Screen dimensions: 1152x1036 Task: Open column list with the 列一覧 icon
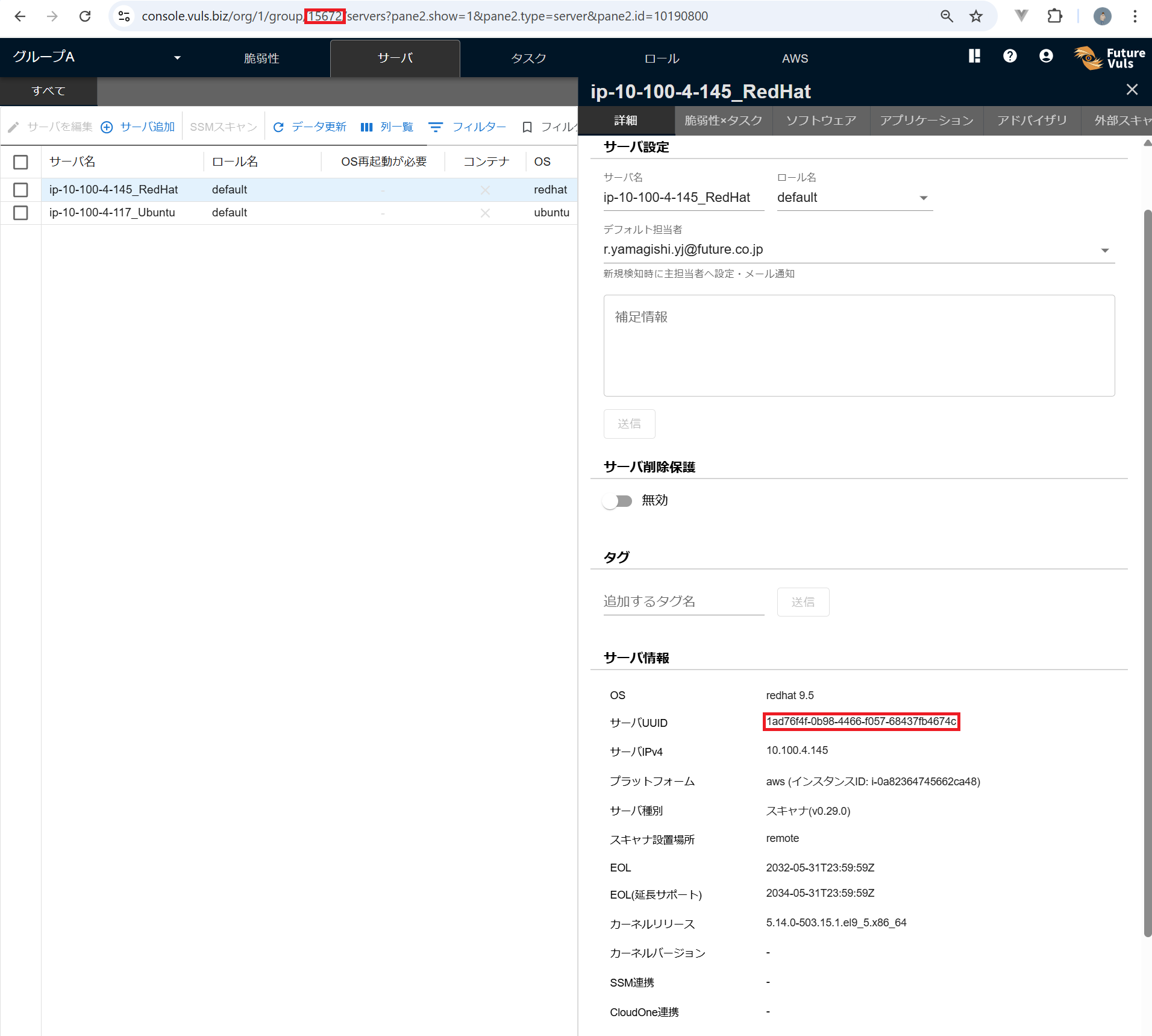[x=367, y=127]
